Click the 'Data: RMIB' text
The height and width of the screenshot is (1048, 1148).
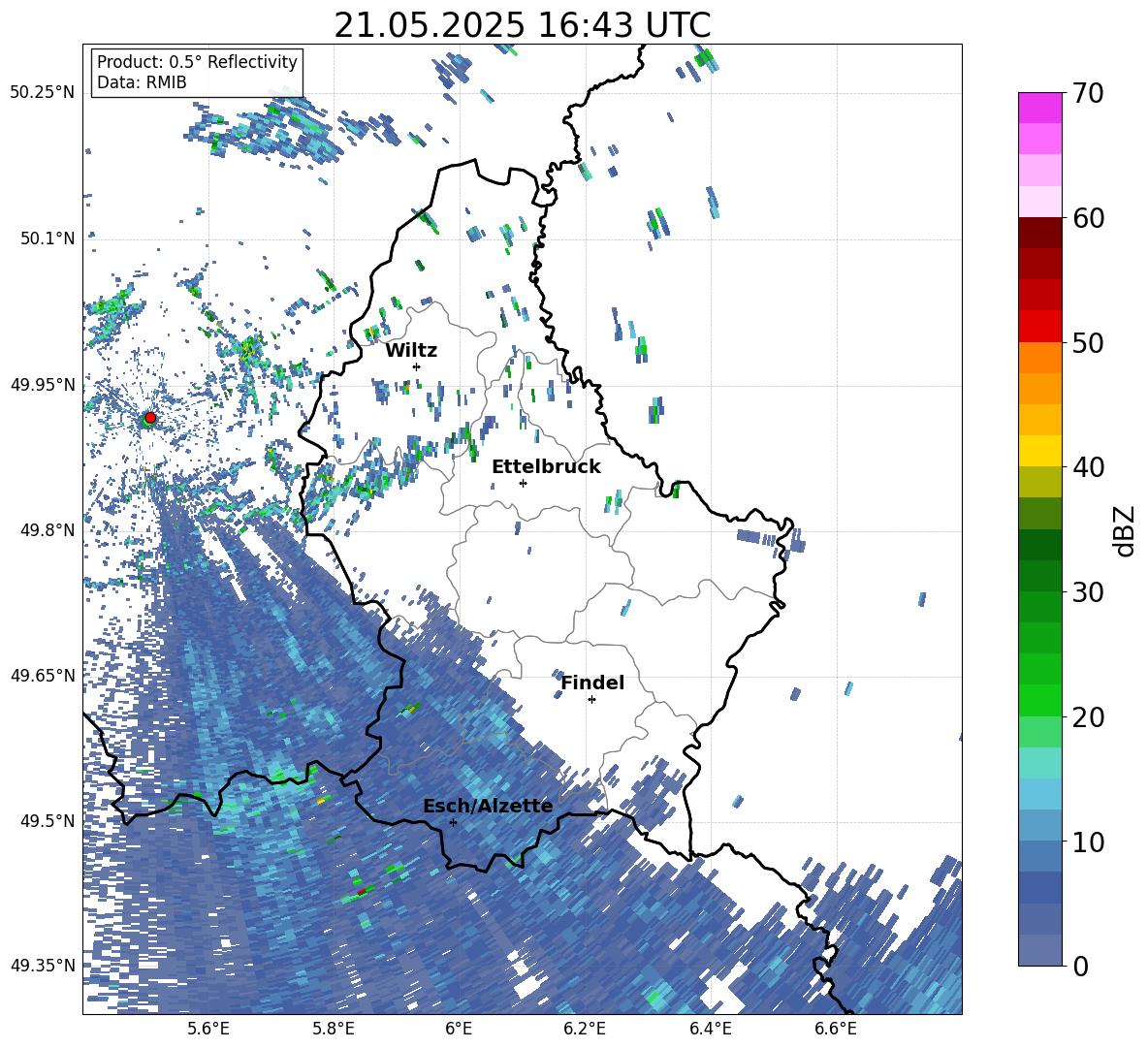142,82
